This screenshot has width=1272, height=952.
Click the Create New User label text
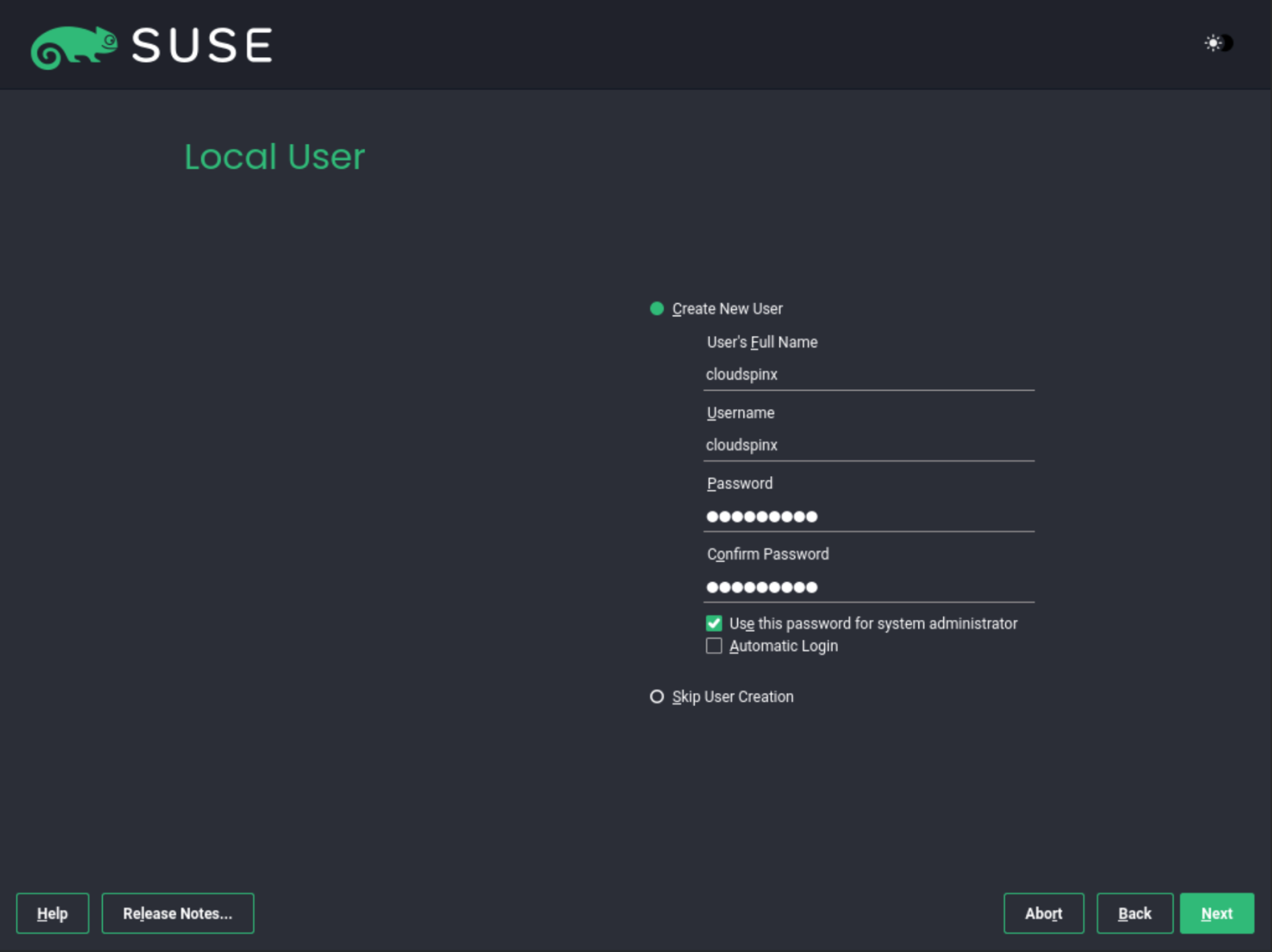(x=727, y=308)
